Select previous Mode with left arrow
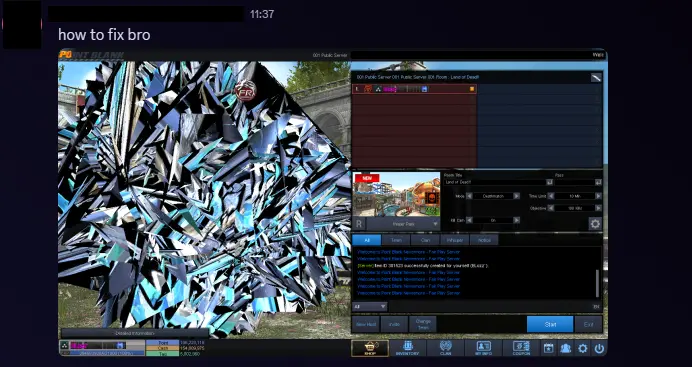Viewport: 692px width, 367px height. coord(469,196)
